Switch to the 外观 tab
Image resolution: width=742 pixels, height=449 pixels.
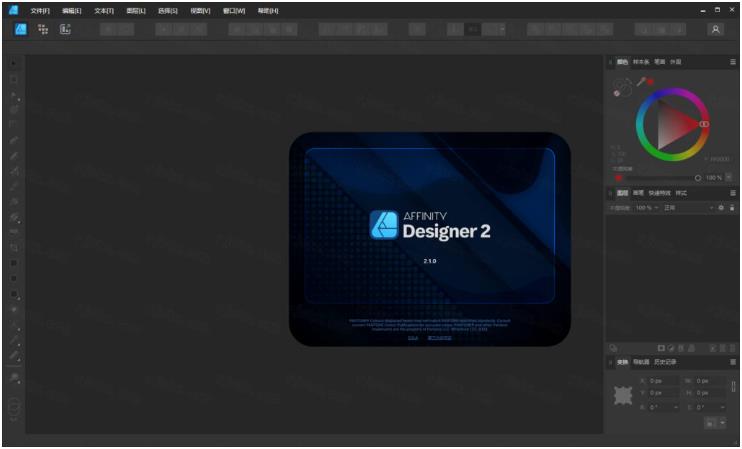[x=675, y=62]
